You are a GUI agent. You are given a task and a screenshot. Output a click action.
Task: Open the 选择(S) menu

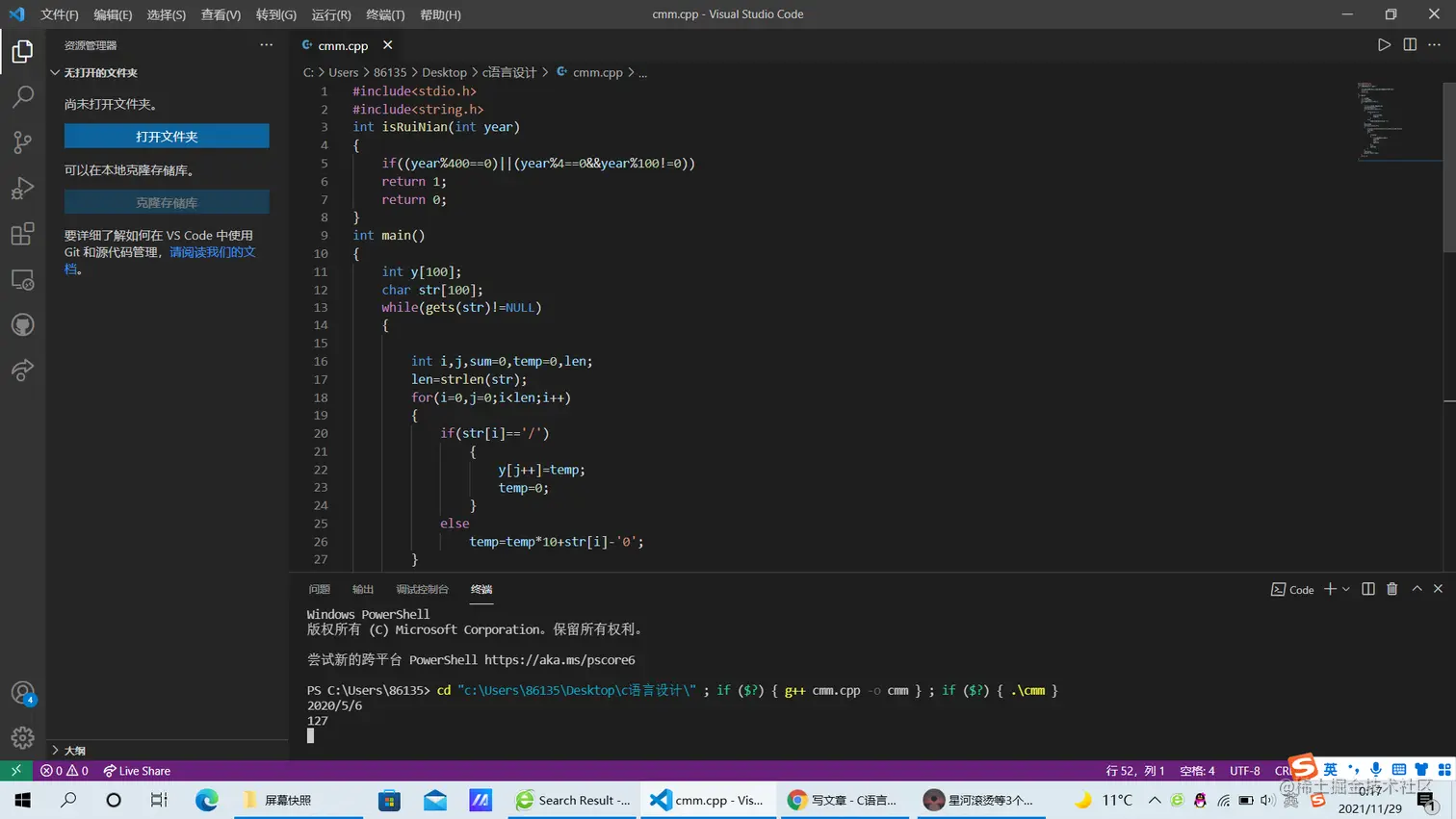click(x=167, y=14)
